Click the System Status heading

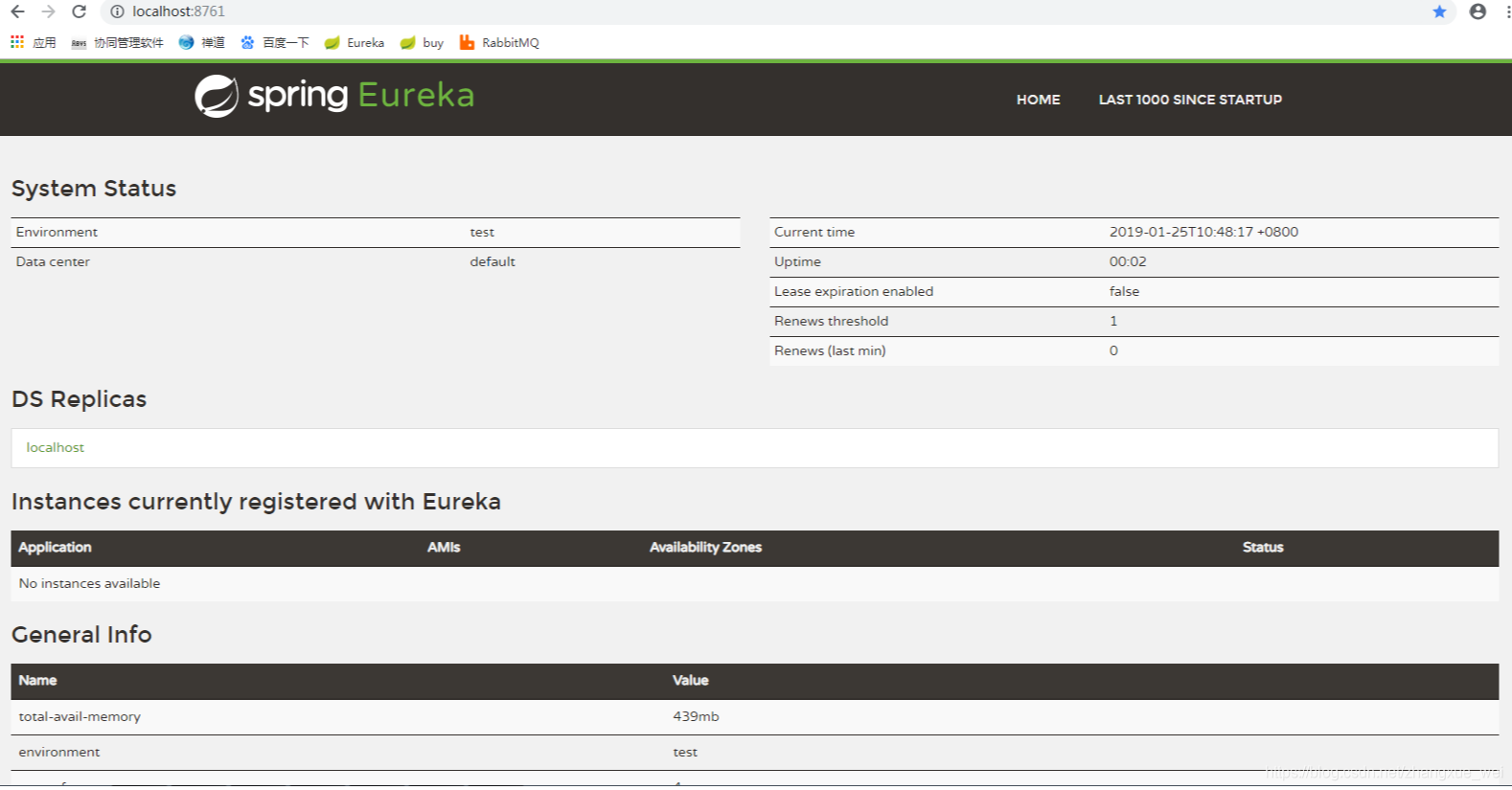pyautogui.click(x=94, y=189)
